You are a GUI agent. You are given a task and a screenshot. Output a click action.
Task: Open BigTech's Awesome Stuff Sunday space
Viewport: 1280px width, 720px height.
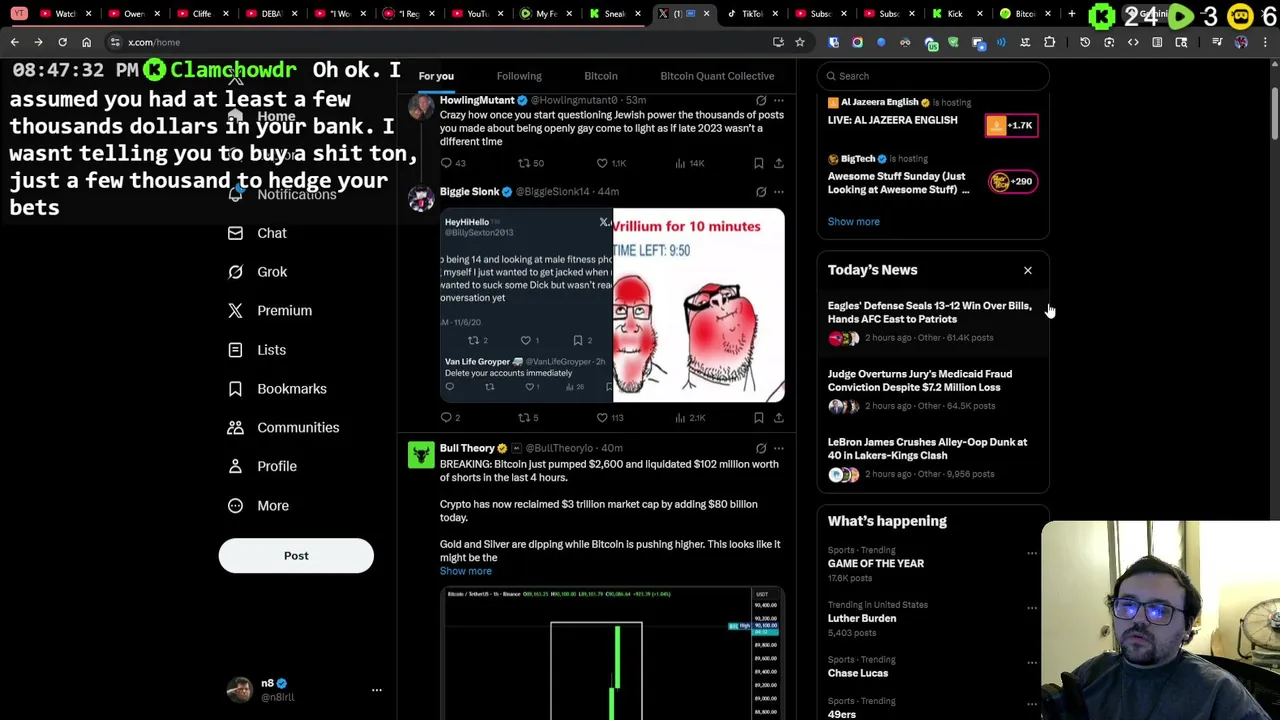coord(932,175)
